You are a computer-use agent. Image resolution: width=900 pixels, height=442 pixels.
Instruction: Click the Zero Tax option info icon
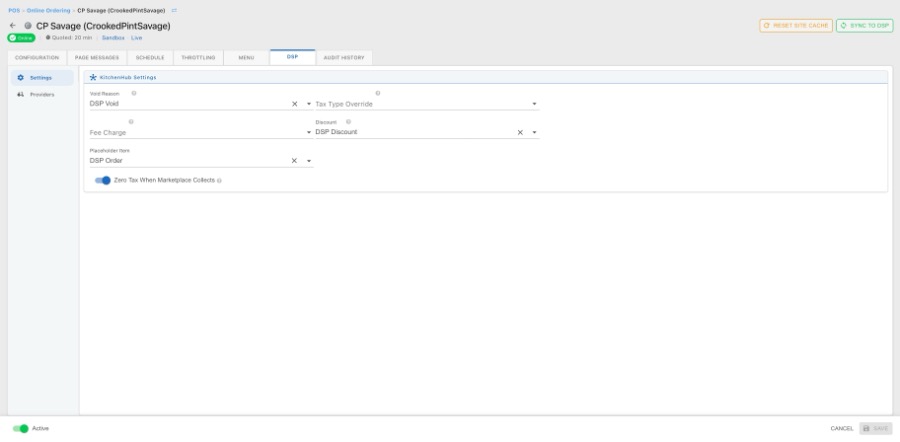(219, 181)
